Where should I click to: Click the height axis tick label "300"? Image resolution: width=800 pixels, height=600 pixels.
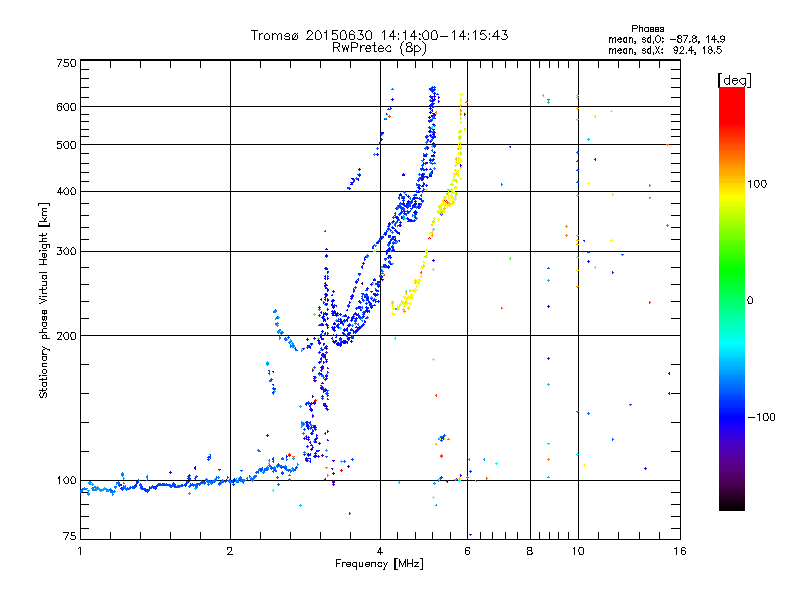66,252
